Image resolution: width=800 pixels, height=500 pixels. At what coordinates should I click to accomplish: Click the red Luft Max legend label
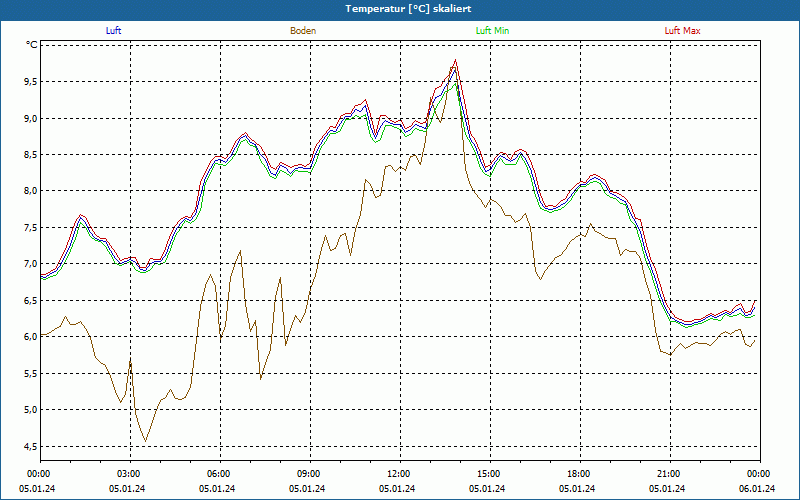tap(682, 31)
